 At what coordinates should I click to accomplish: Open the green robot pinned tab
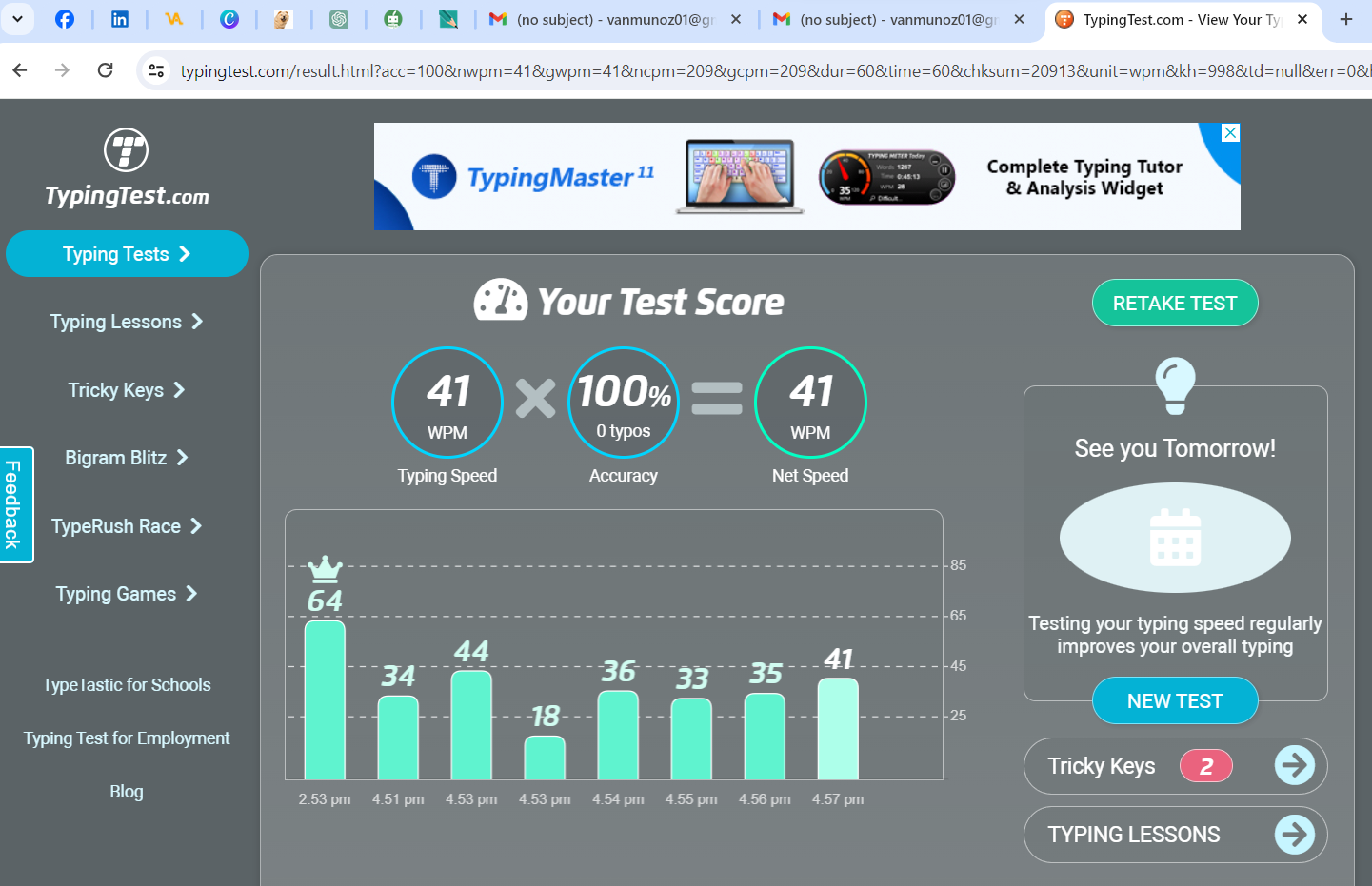[393, 19]
